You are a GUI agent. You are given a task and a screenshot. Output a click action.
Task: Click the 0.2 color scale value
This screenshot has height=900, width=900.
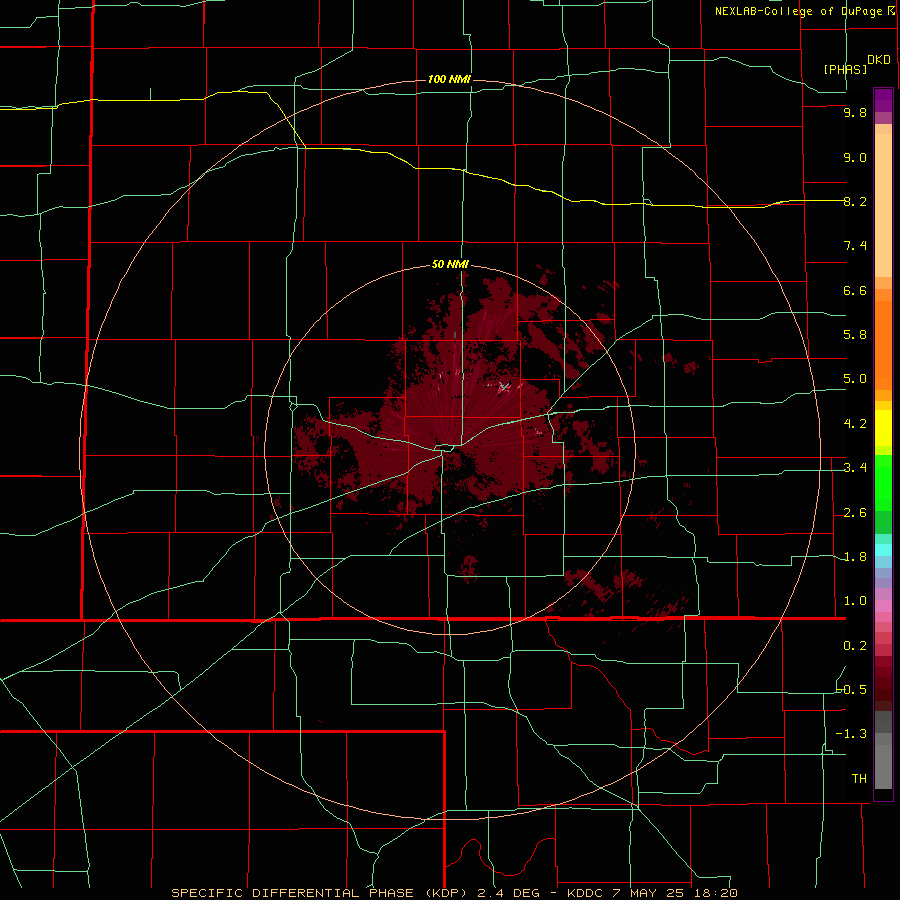tap(855, 646)
